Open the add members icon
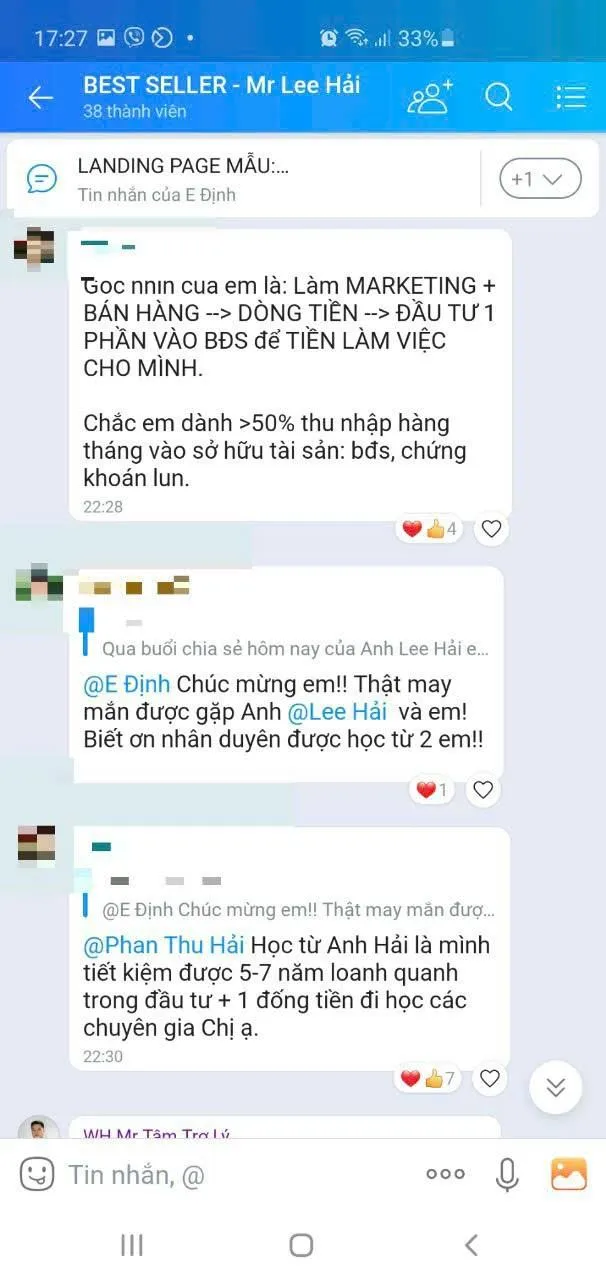 pyautogui.click(x=430, y=97)
